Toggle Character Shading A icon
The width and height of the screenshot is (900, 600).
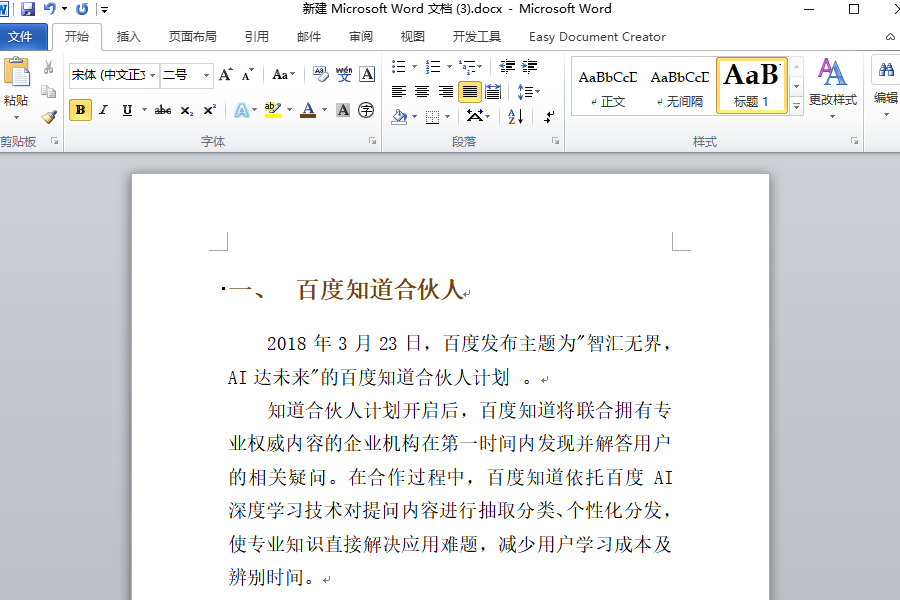click(343, 110)
